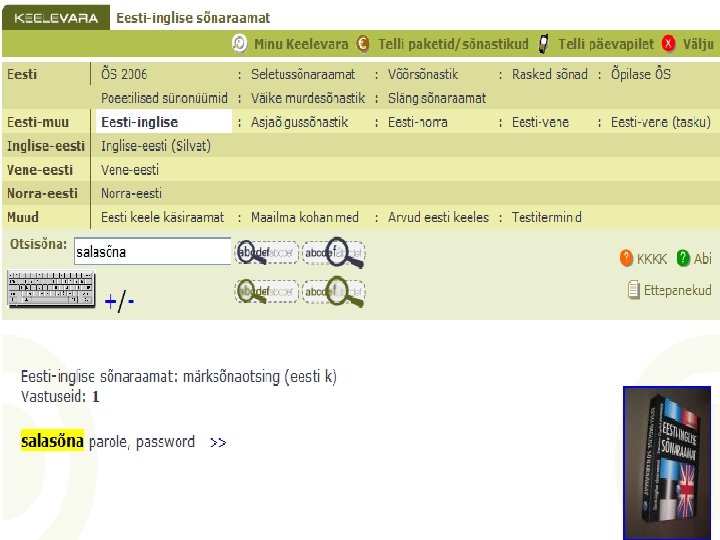Open Poeetilised sünonüümid dictionary
This screenshot has width=720, height=540.
(x=164, y=98)
